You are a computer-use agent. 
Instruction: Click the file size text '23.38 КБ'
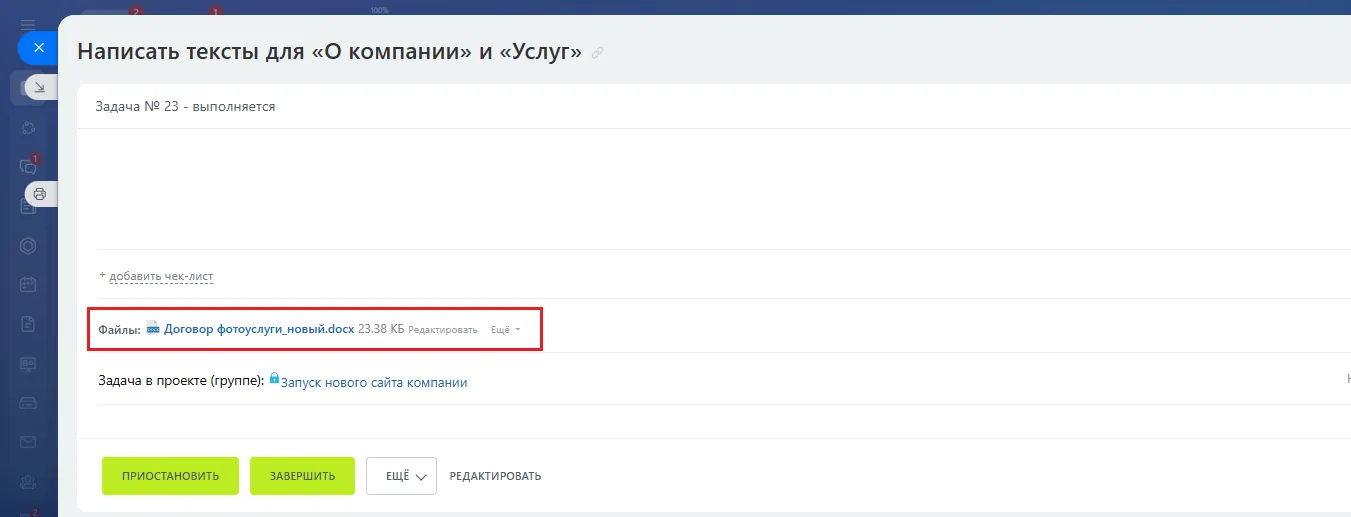tap(381, 329)
